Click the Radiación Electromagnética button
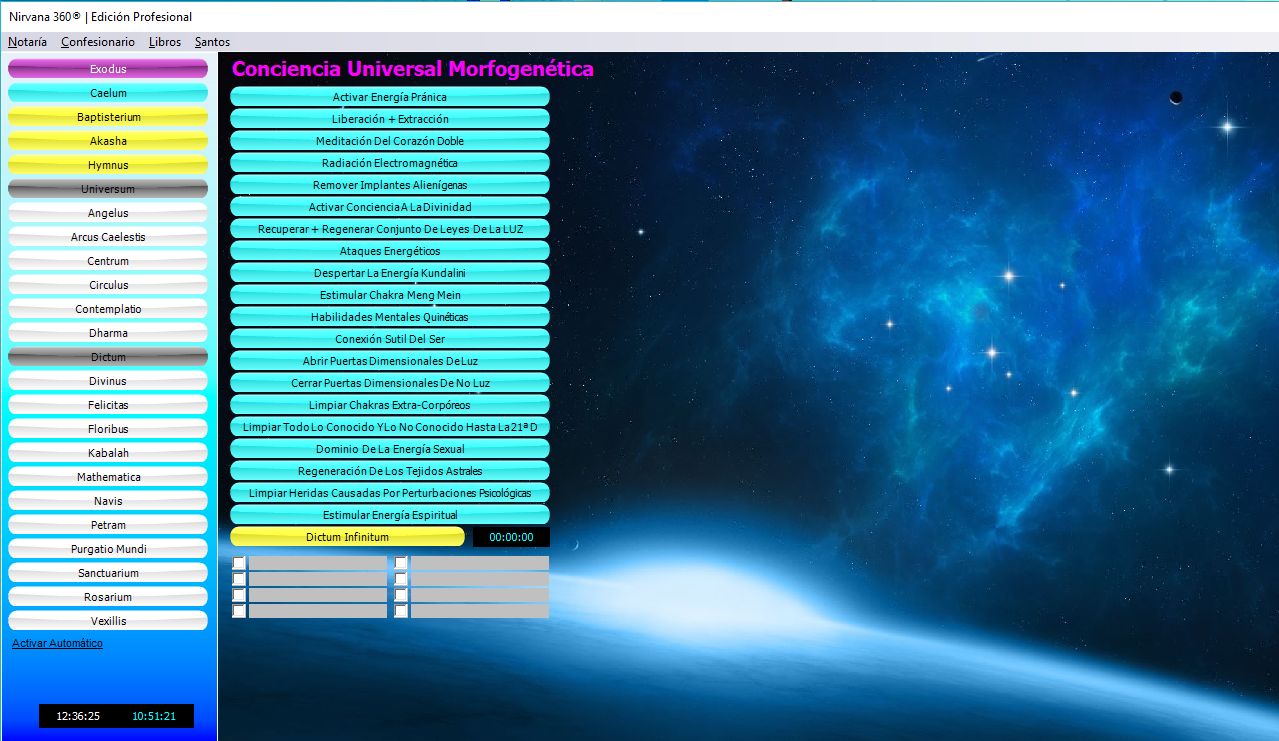Viewport: 1279px width, 741px height. 390,163
